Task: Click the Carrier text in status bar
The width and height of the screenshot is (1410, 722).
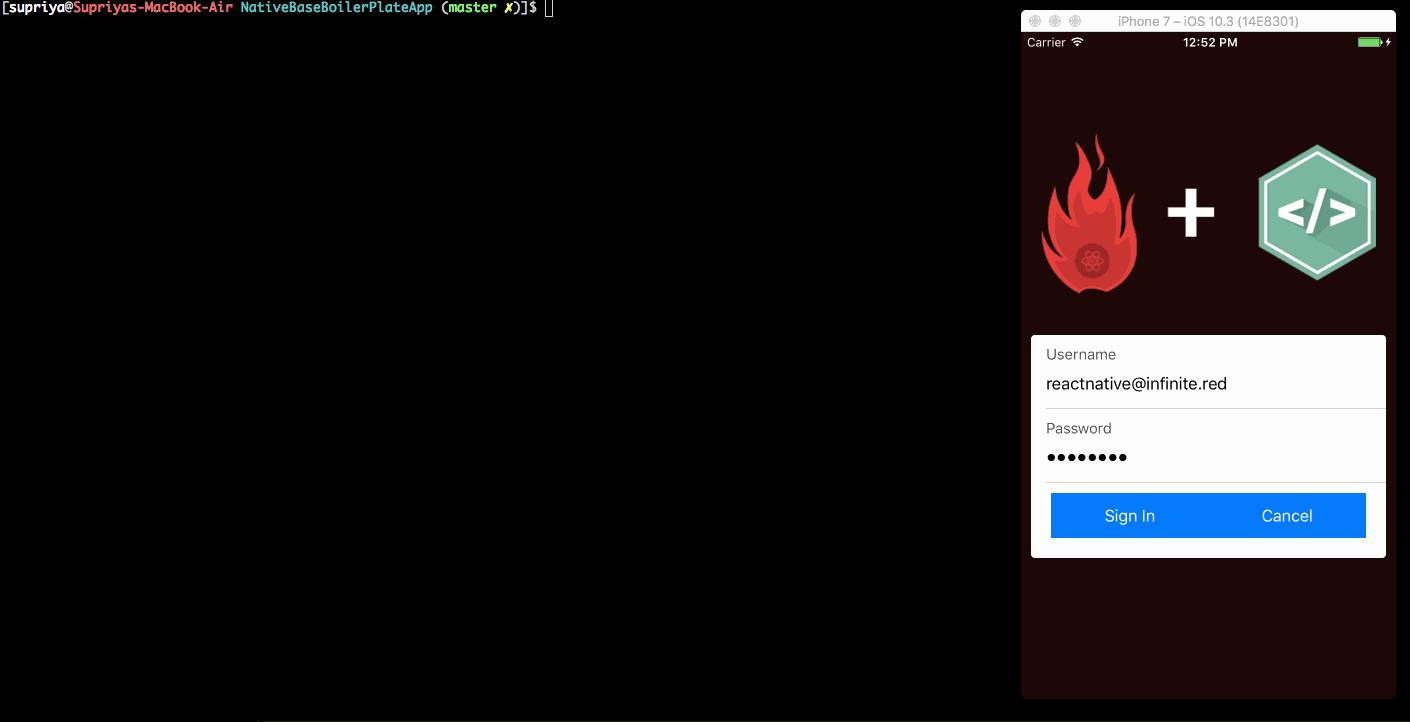Action: (x=1046, y=43)
